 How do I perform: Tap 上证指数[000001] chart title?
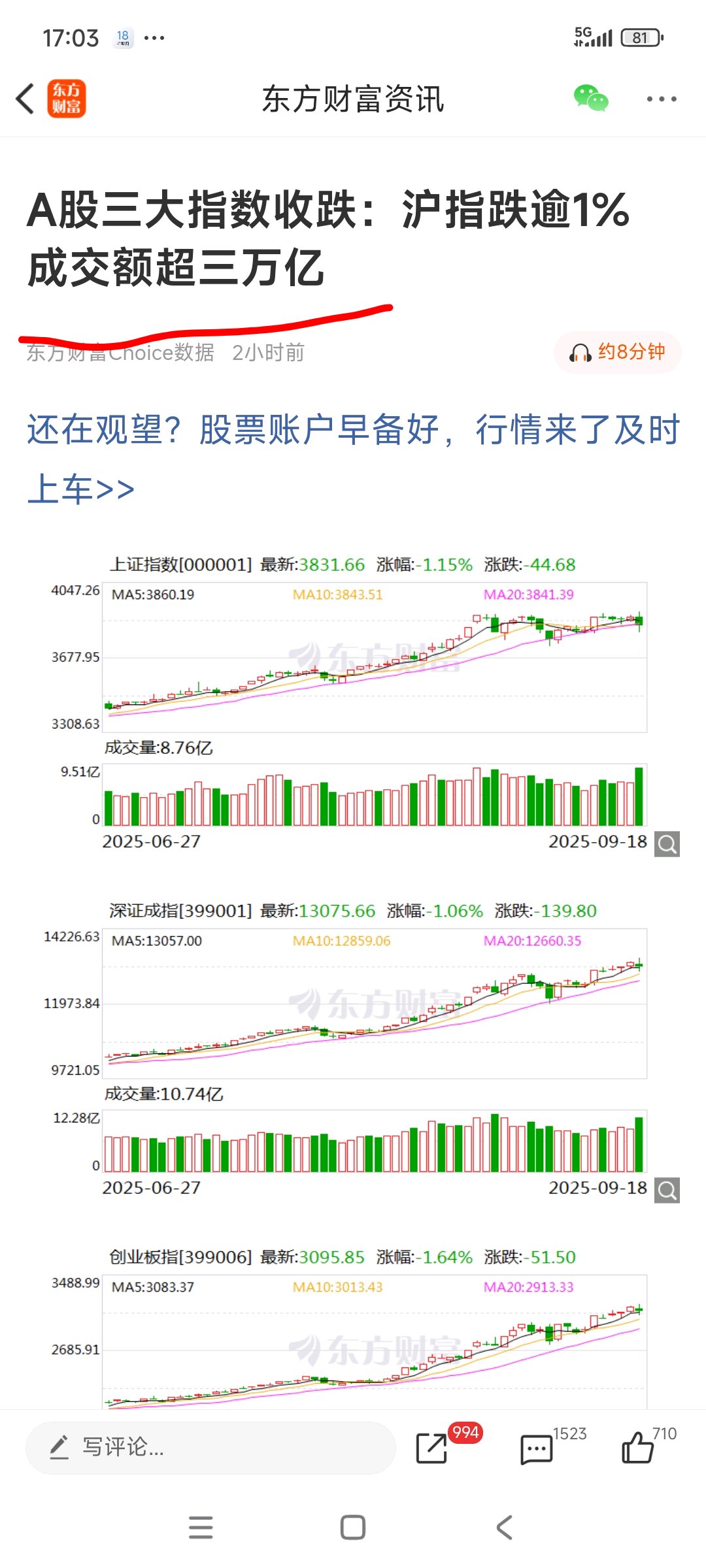[x=180, y=564]
